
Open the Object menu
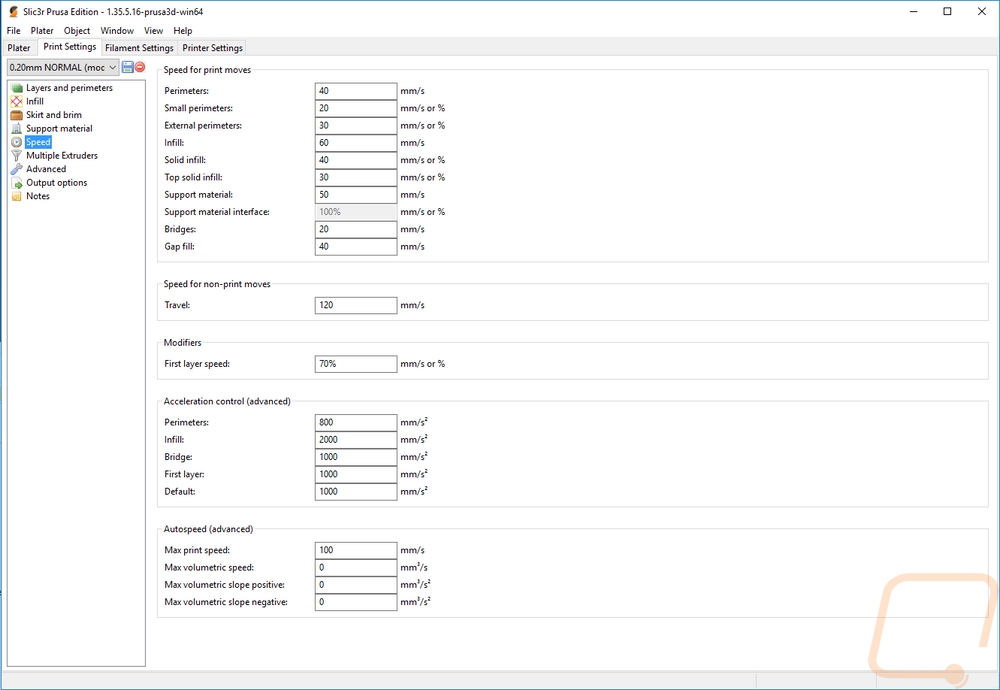click(77, 31)
